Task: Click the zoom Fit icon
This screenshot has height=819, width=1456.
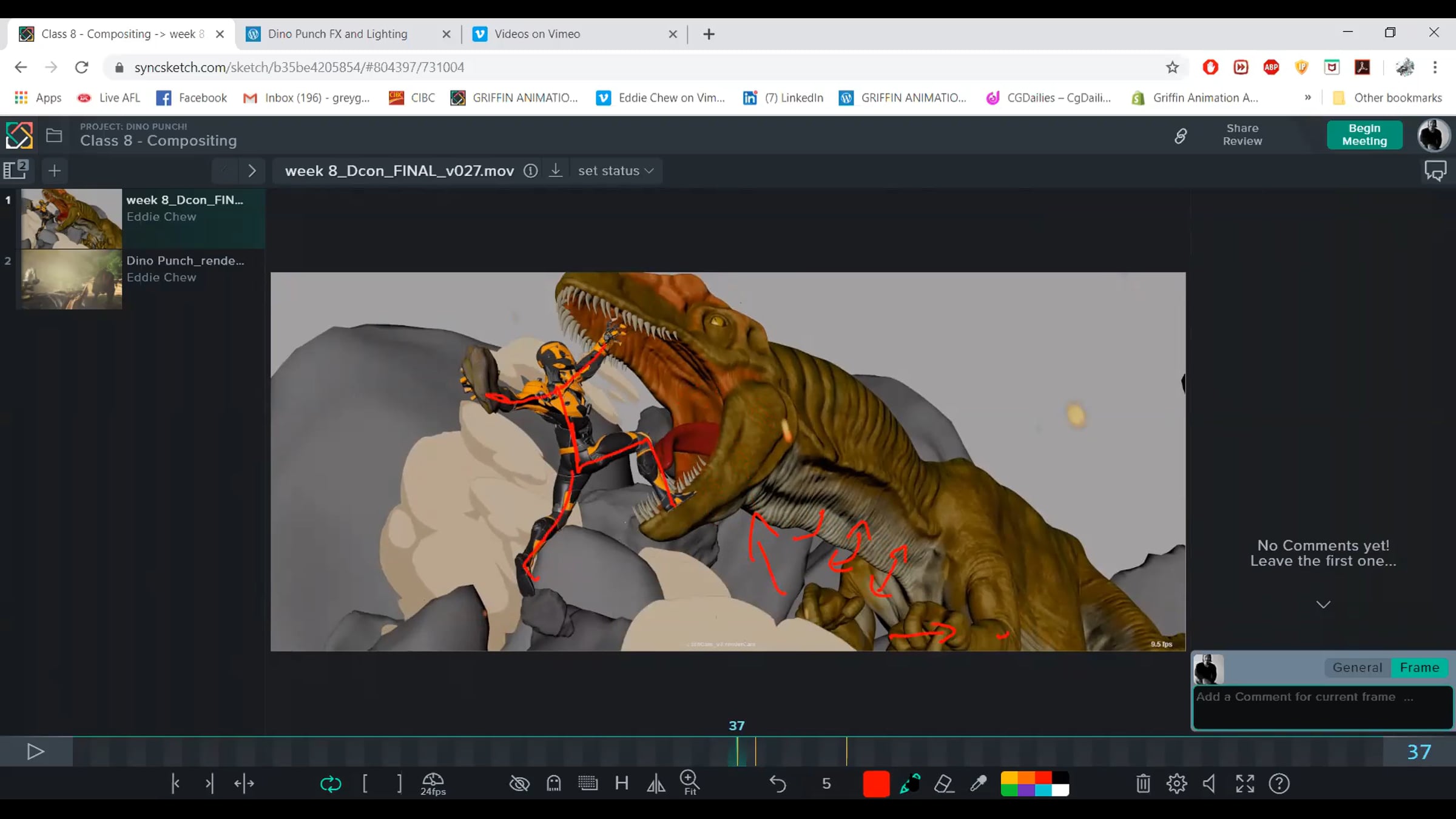Action: (690, 783)
